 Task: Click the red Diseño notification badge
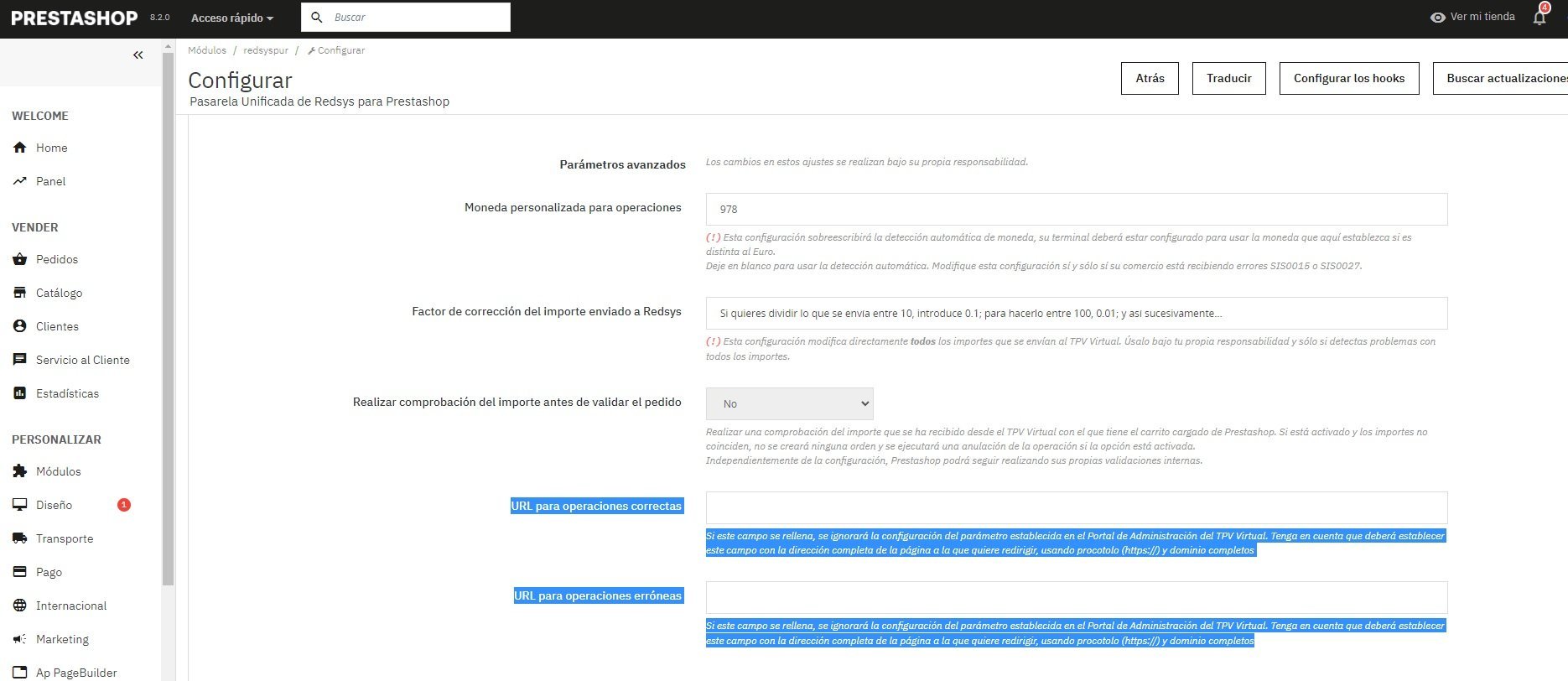click(x=124, y=505)
